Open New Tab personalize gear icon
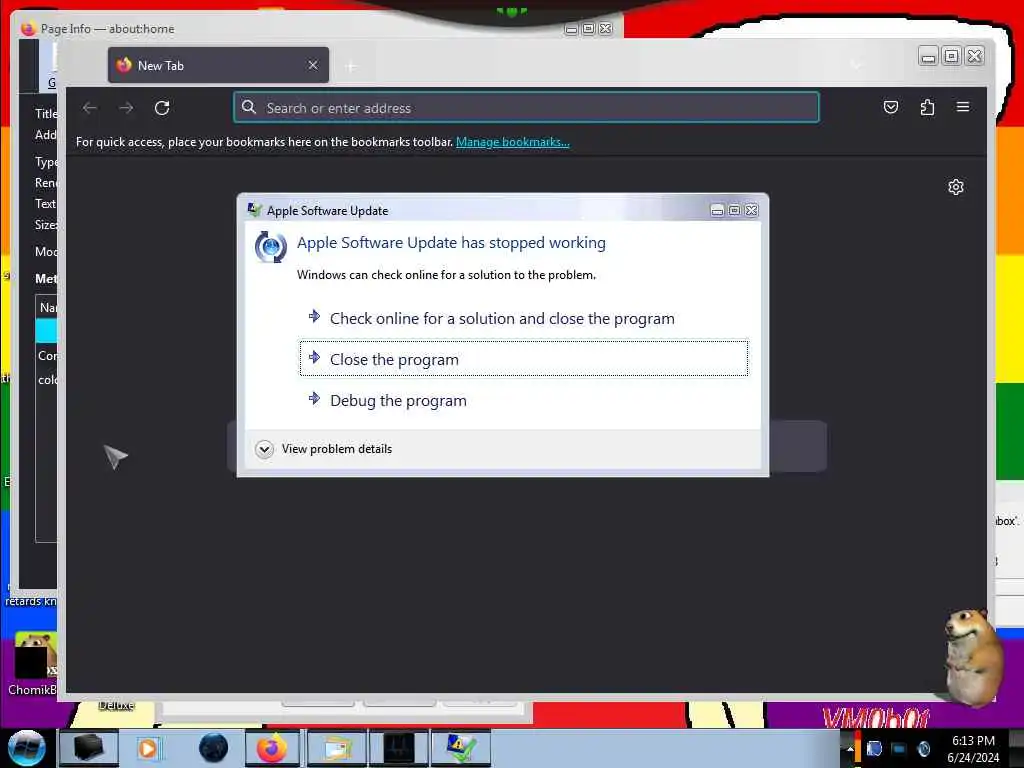 click(955, 187)
